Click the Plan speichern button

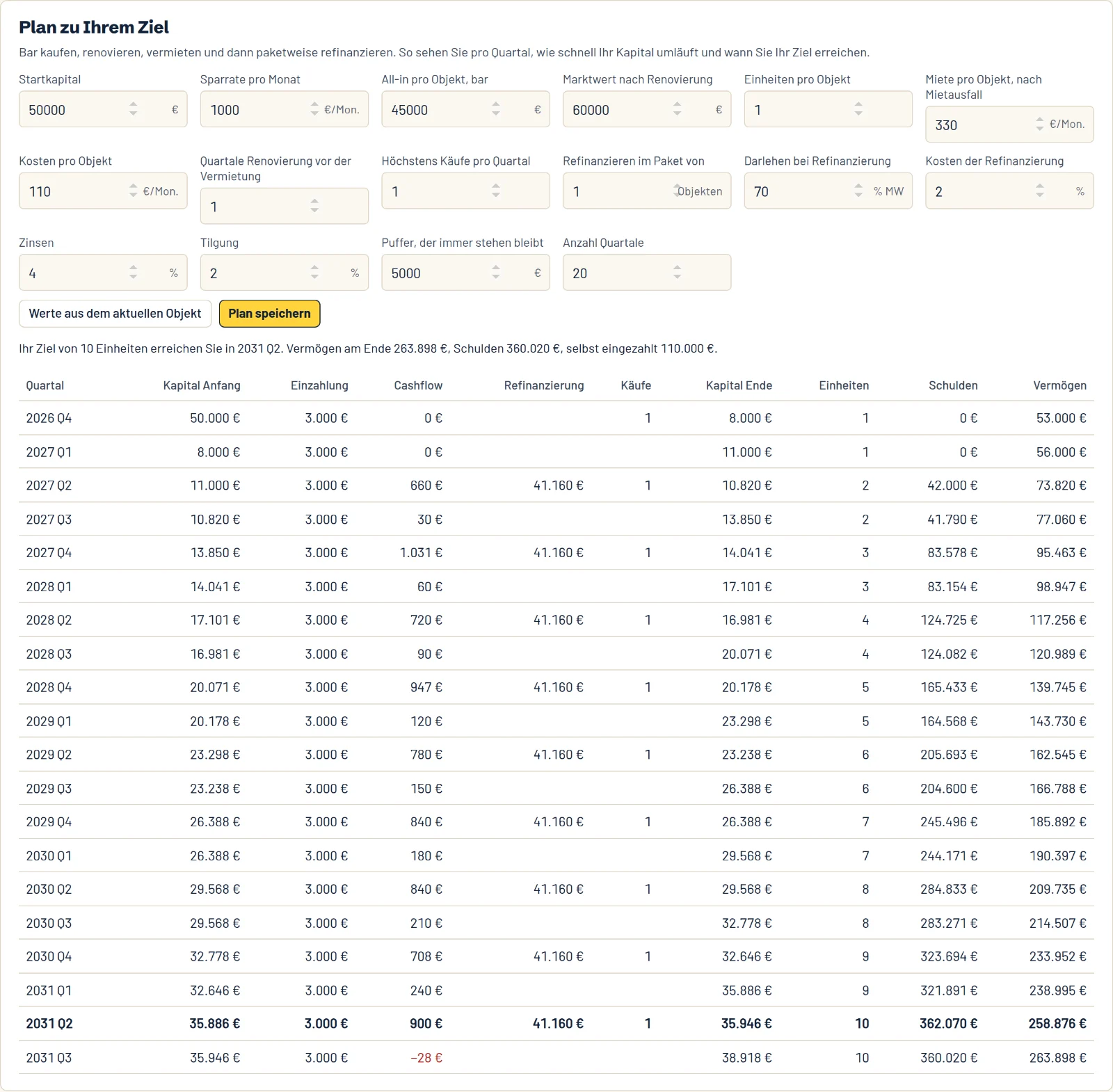pyautogui.click(x=269, y=314)
